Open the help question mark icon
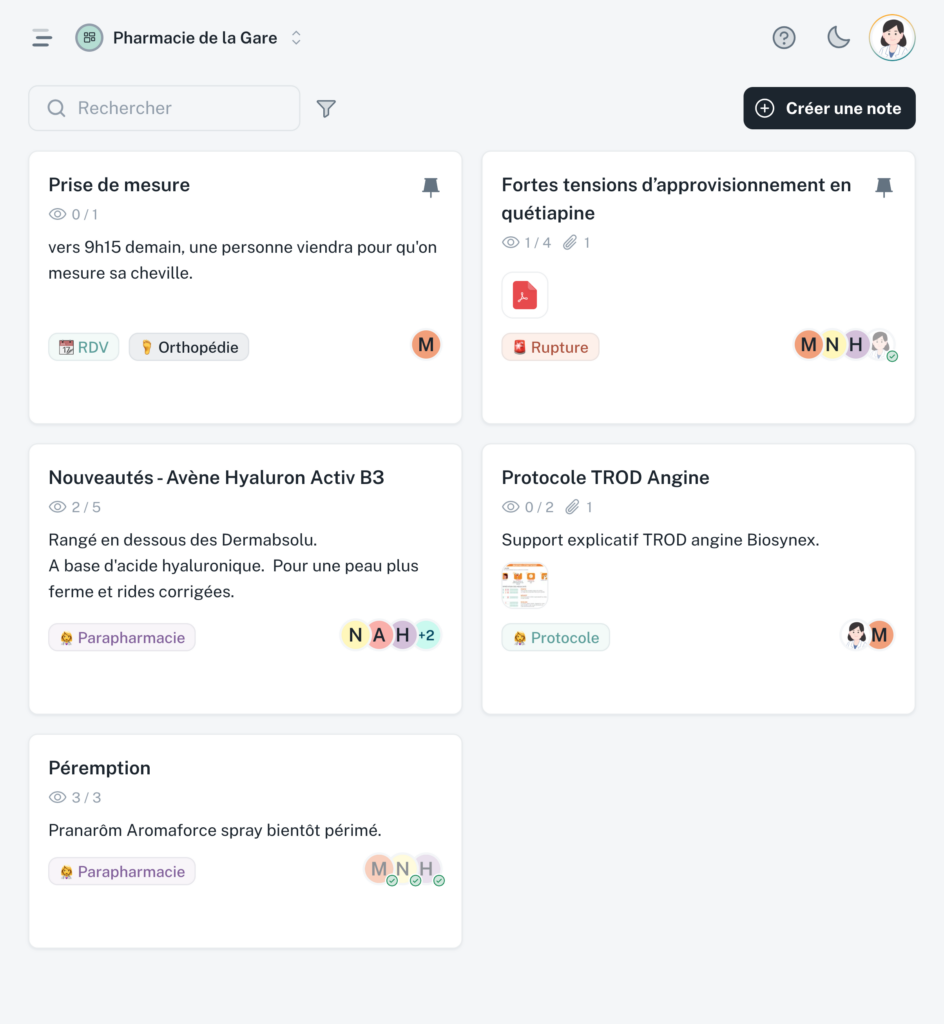Viewport: 944px width, 1024px height. [783, 38]
